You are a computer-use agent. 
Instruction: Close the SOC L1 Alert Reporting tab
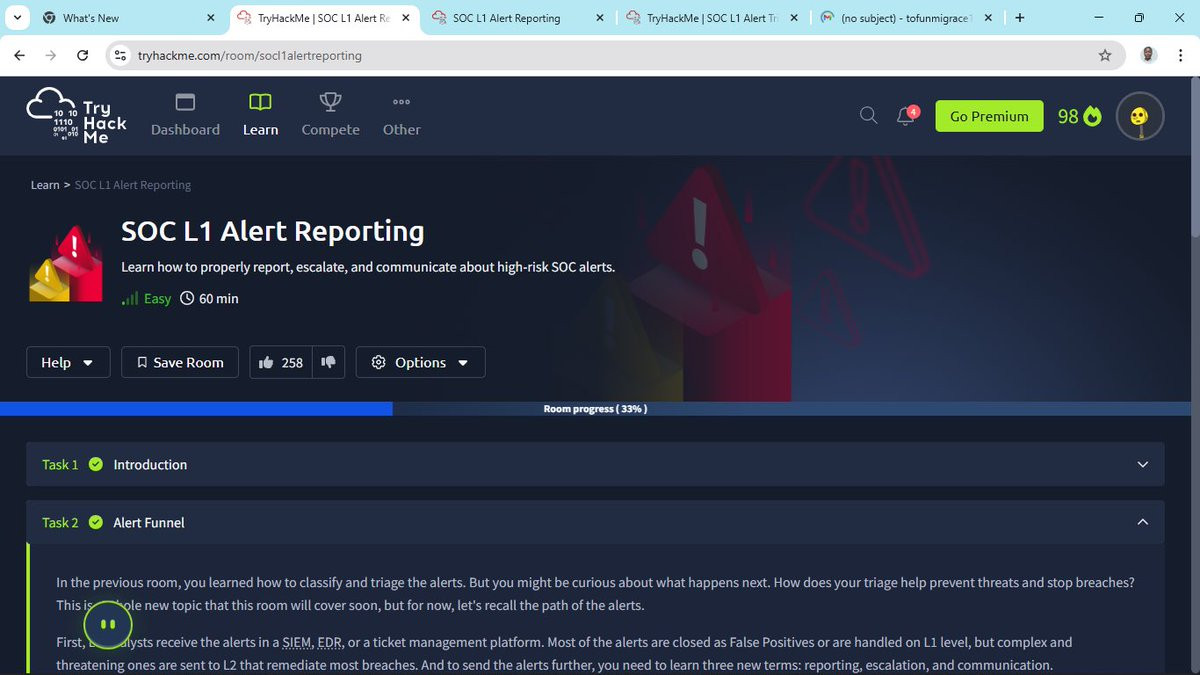(599, 18)
